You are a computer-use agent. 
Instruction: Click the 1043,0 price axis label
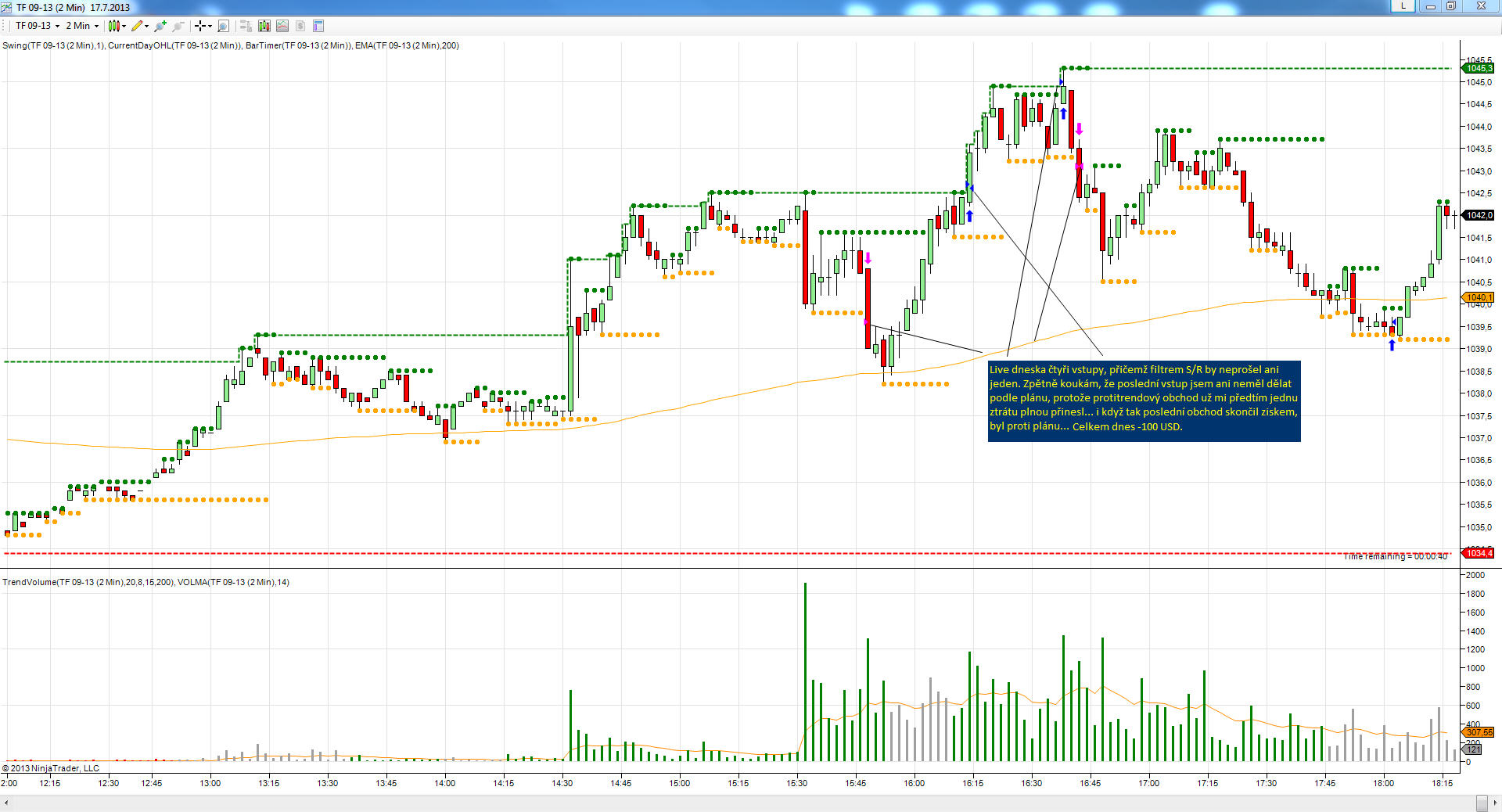click(1479, 171)
